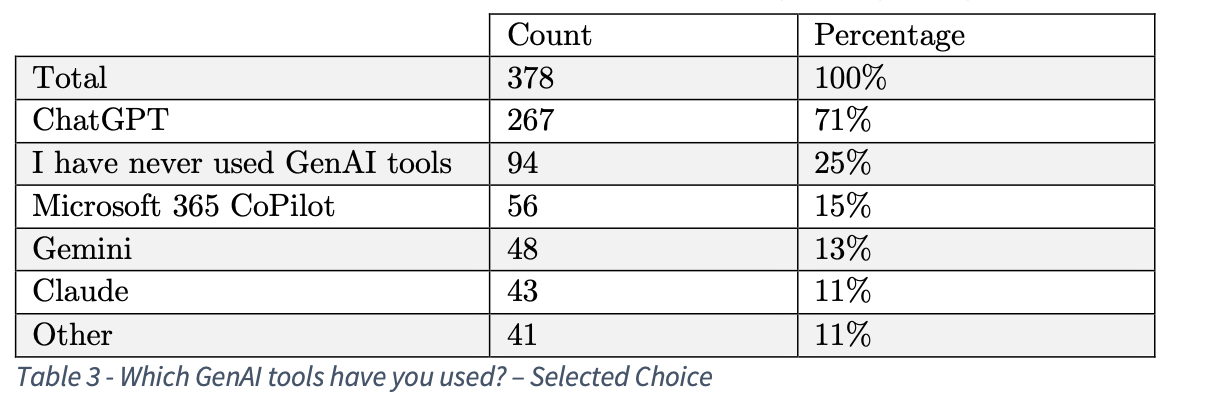Click the count value 378
Screen dimensions: 1206x402
(530, 77)
